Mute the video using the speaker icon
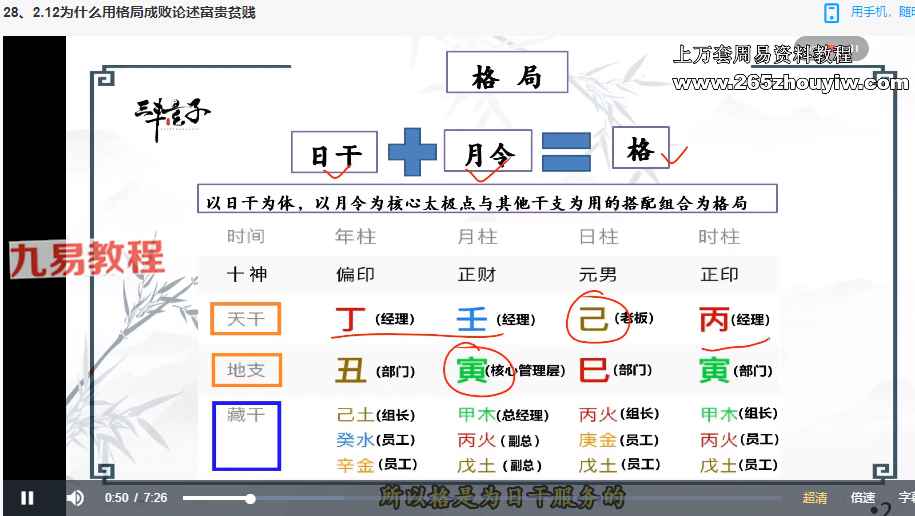Image resolution: width=915 pixels, height=516 pixels. click(75, 498)
